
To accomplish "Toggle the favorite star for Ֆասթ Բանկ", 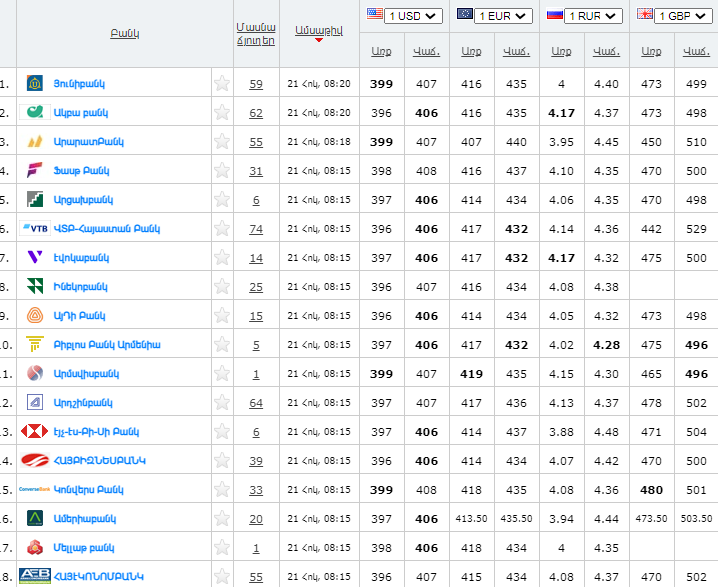I will pos(222,170).
